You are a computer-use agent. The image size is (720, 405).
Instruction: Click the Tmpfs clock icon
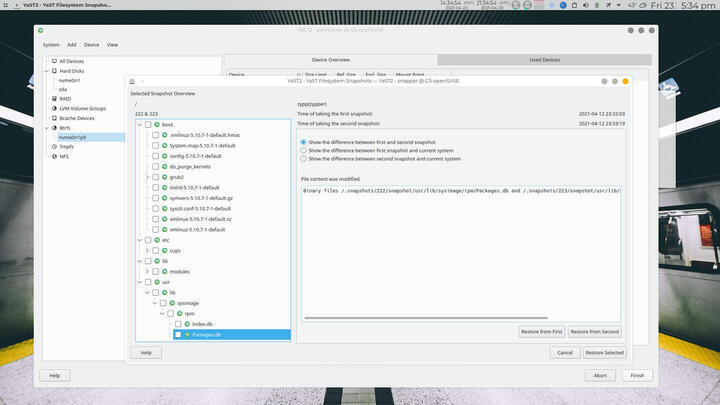(54, 146)
